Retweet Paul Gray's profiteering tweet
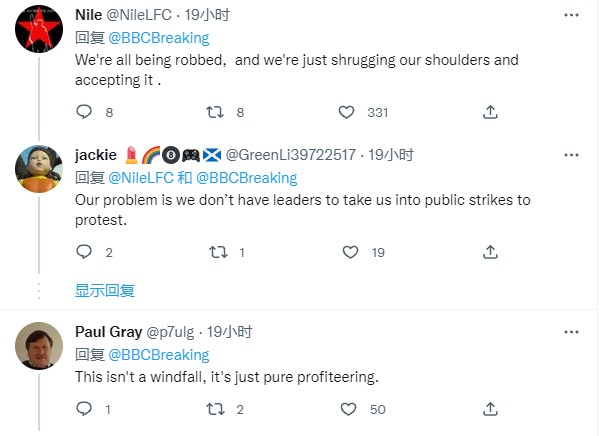This screenshot has height=436, width=600. click(x=213, y=408)
